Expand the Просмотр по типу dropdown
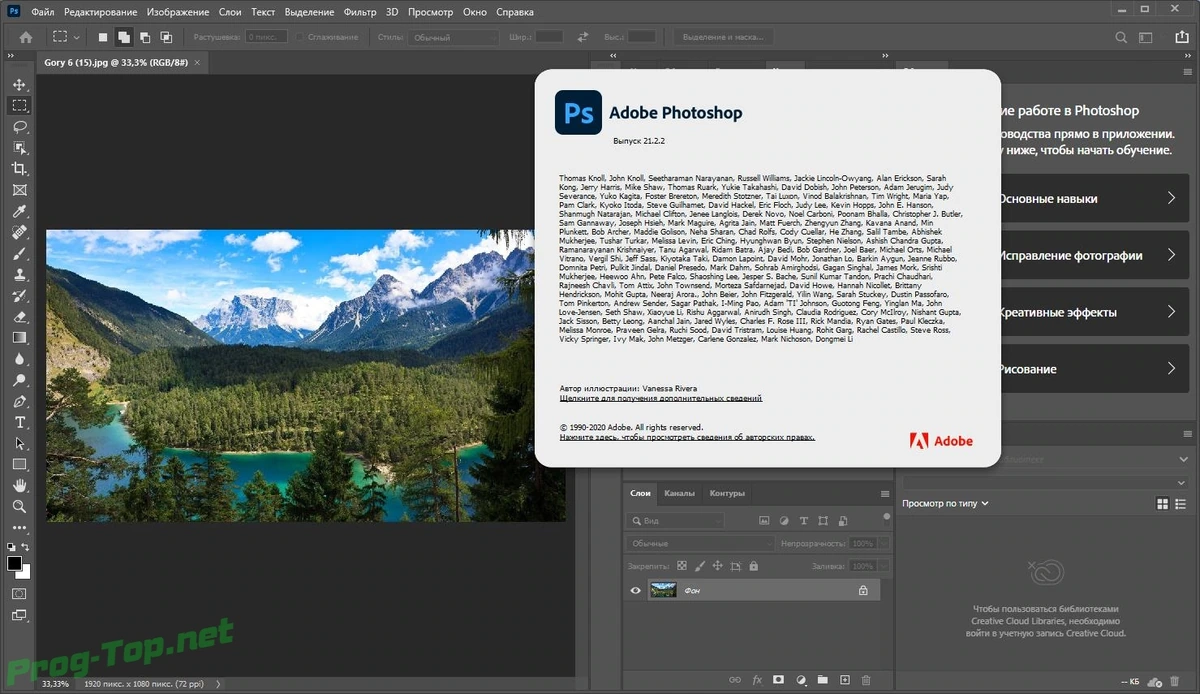This screenshot has height=694, width=1200. click(x=946, y=503)
